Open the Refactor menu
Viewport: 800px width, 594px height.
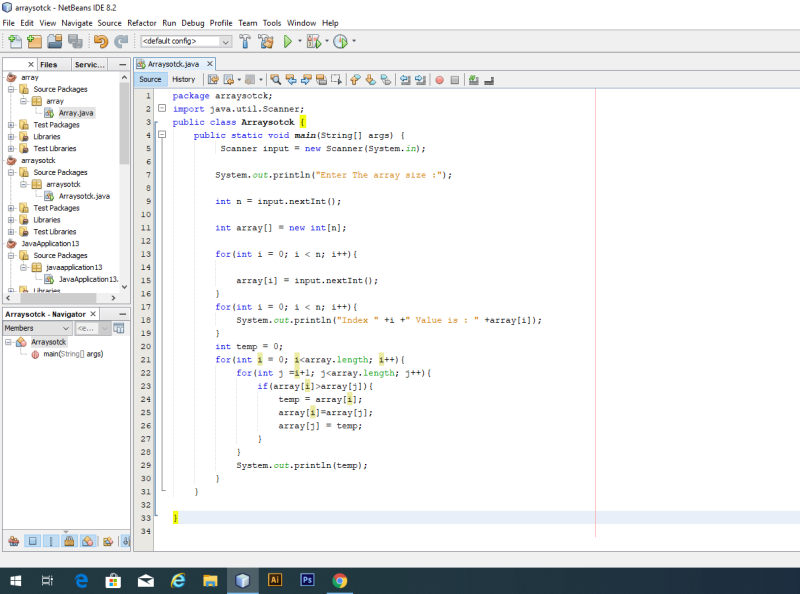pyautogui.click(x=141, y=22)
